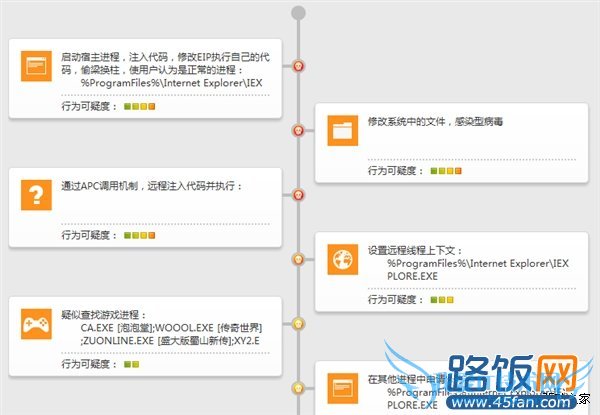Click the question mark icon beside 通过APC调用机制

click(36, 195)
